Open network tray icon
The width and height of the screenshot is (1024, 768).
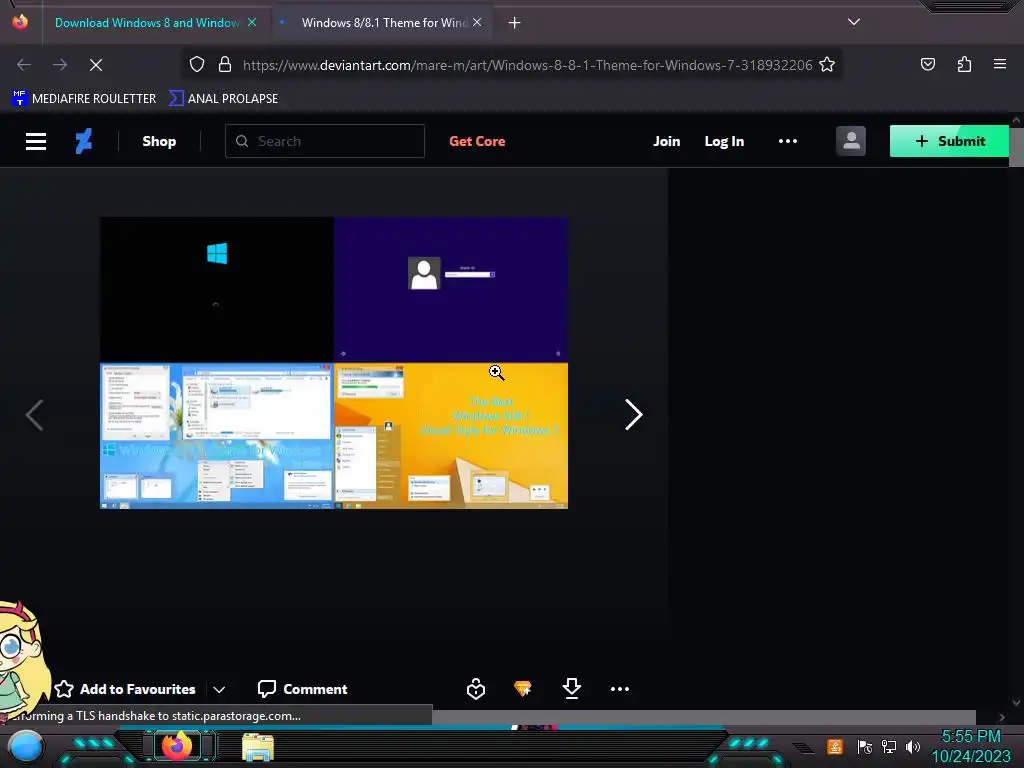coord(889,746)
